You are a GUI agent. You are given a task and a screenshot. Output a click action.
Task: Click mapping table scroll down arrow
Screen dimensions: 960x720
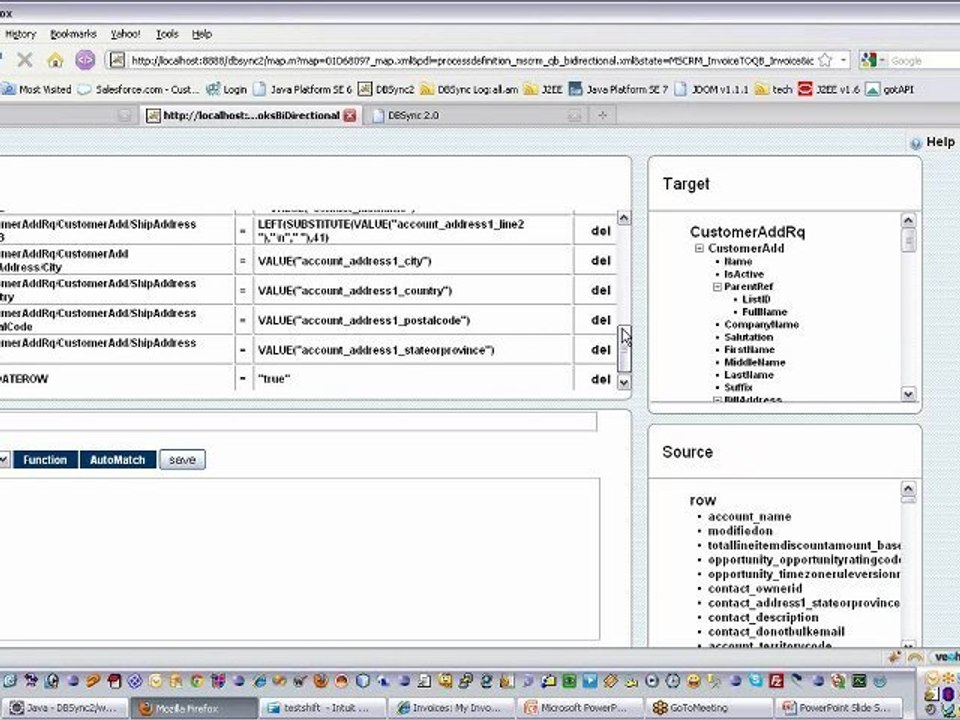tap(623, 382)
